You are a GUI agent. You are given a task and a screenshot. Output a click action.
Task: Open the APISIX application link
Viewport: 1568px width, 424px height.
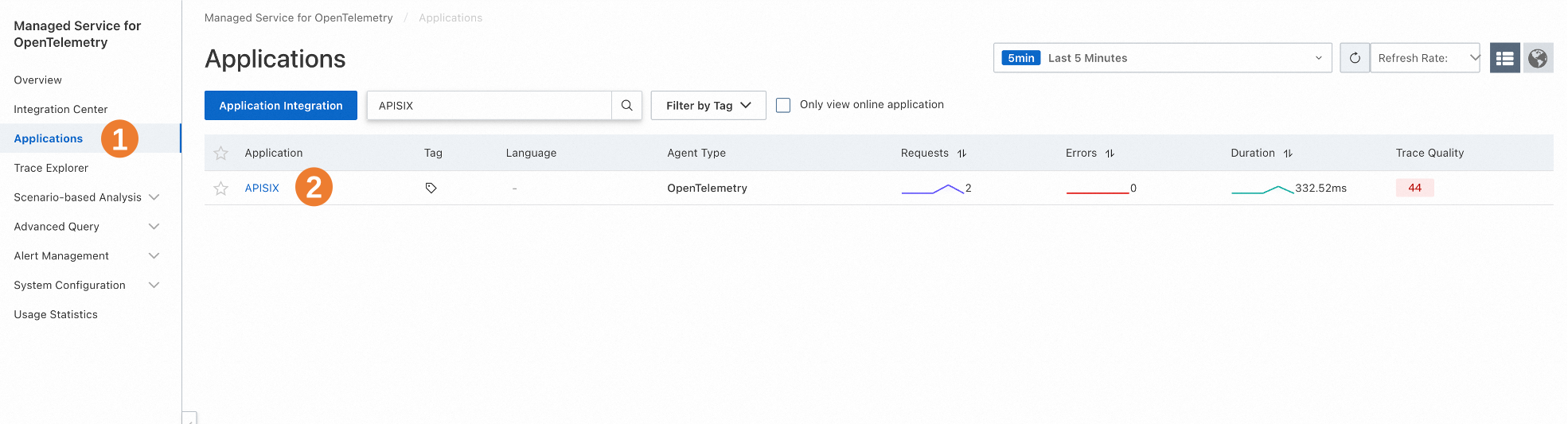tap(262, 189)
